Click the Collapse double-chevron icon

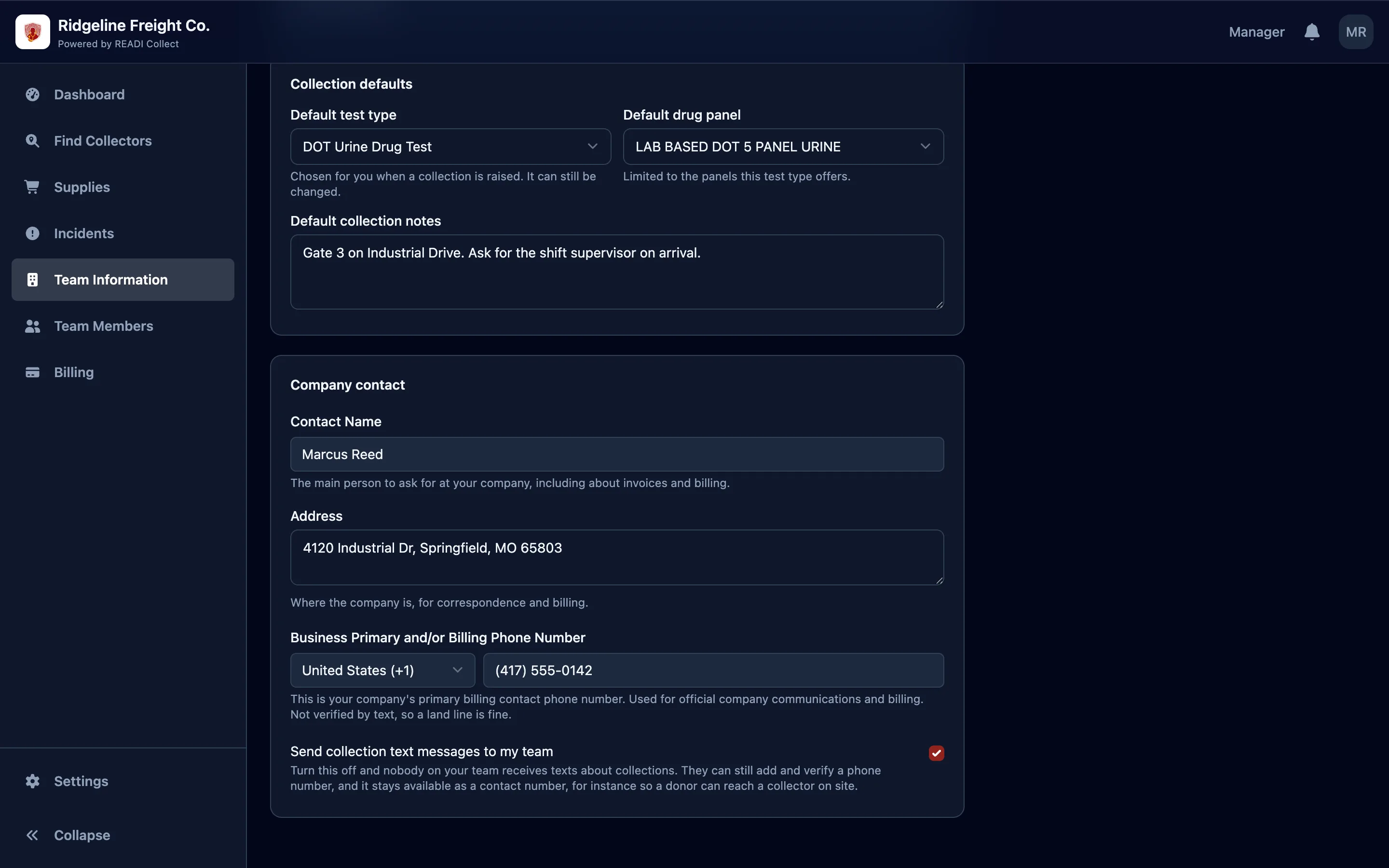click(33, 835)
